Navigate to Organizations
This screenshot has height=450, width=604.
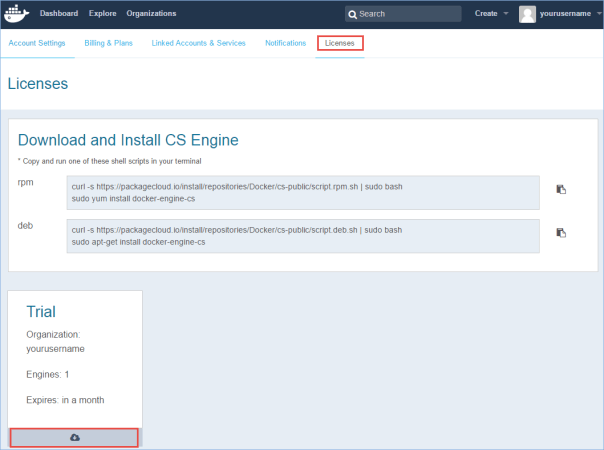[151, 14]
